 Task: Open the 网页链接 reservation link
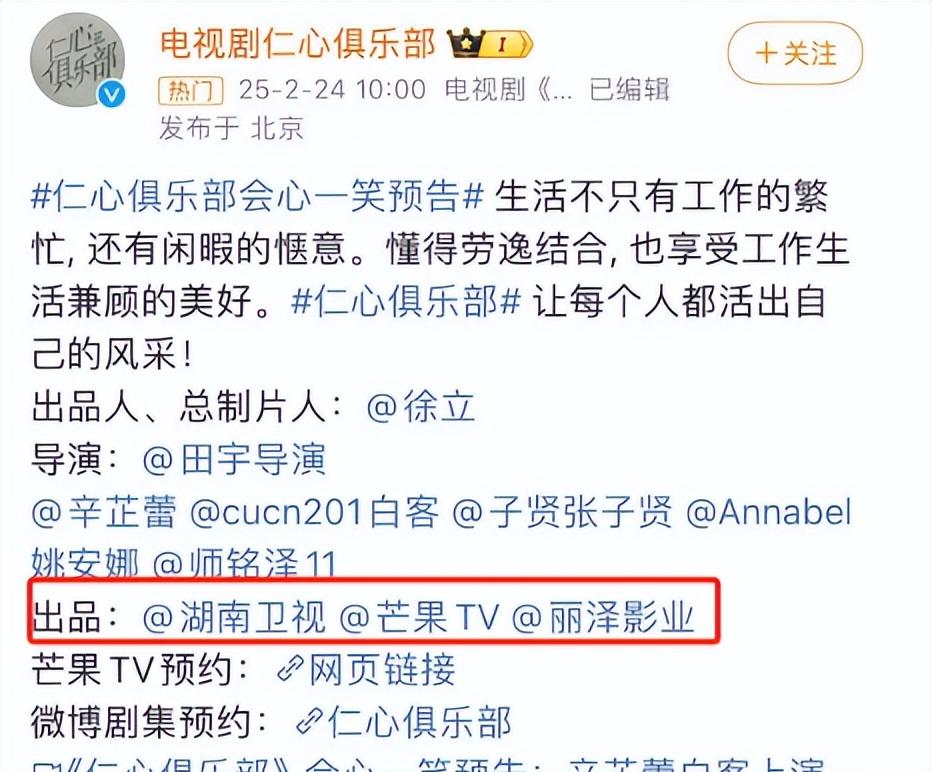click(381, 670)
